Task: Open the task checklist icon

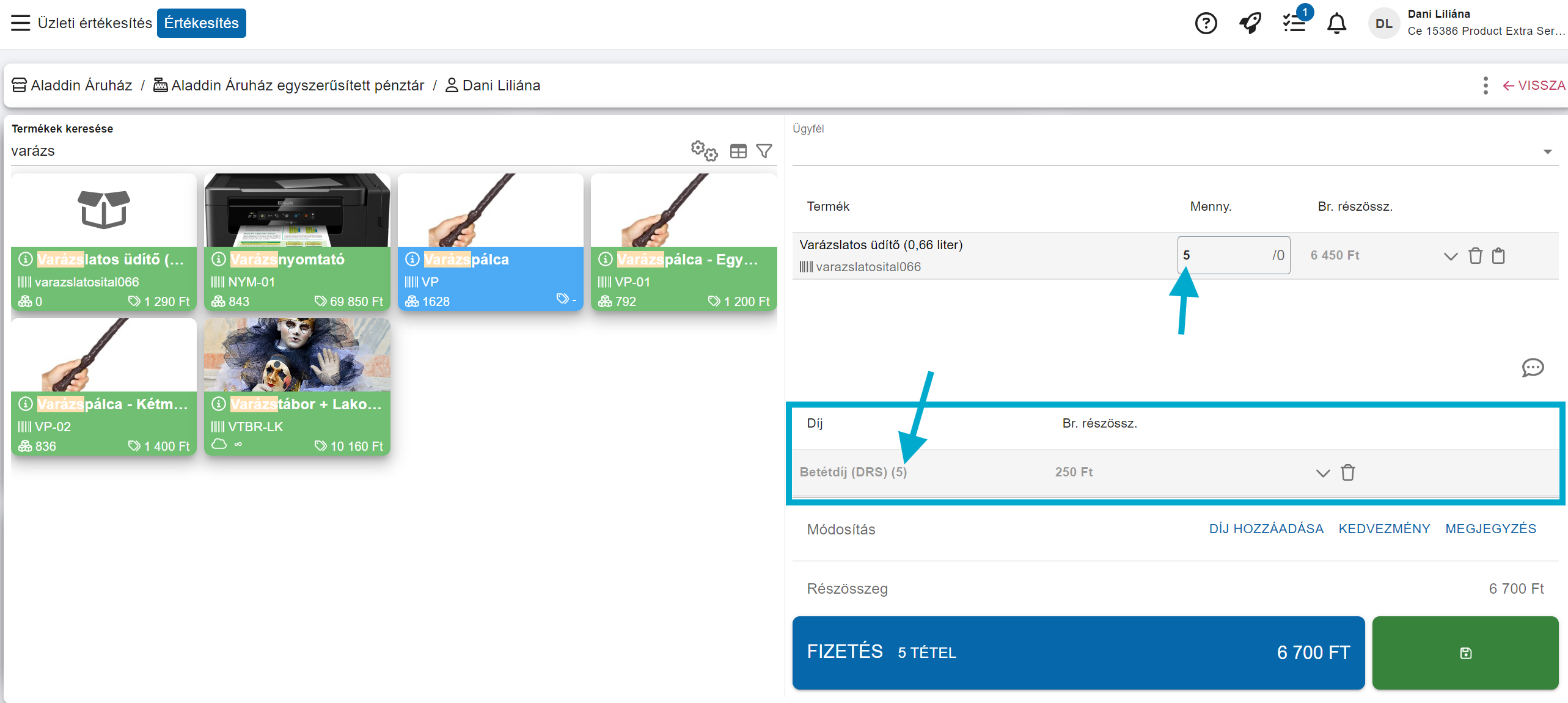Action: (x=1294, y=24)
